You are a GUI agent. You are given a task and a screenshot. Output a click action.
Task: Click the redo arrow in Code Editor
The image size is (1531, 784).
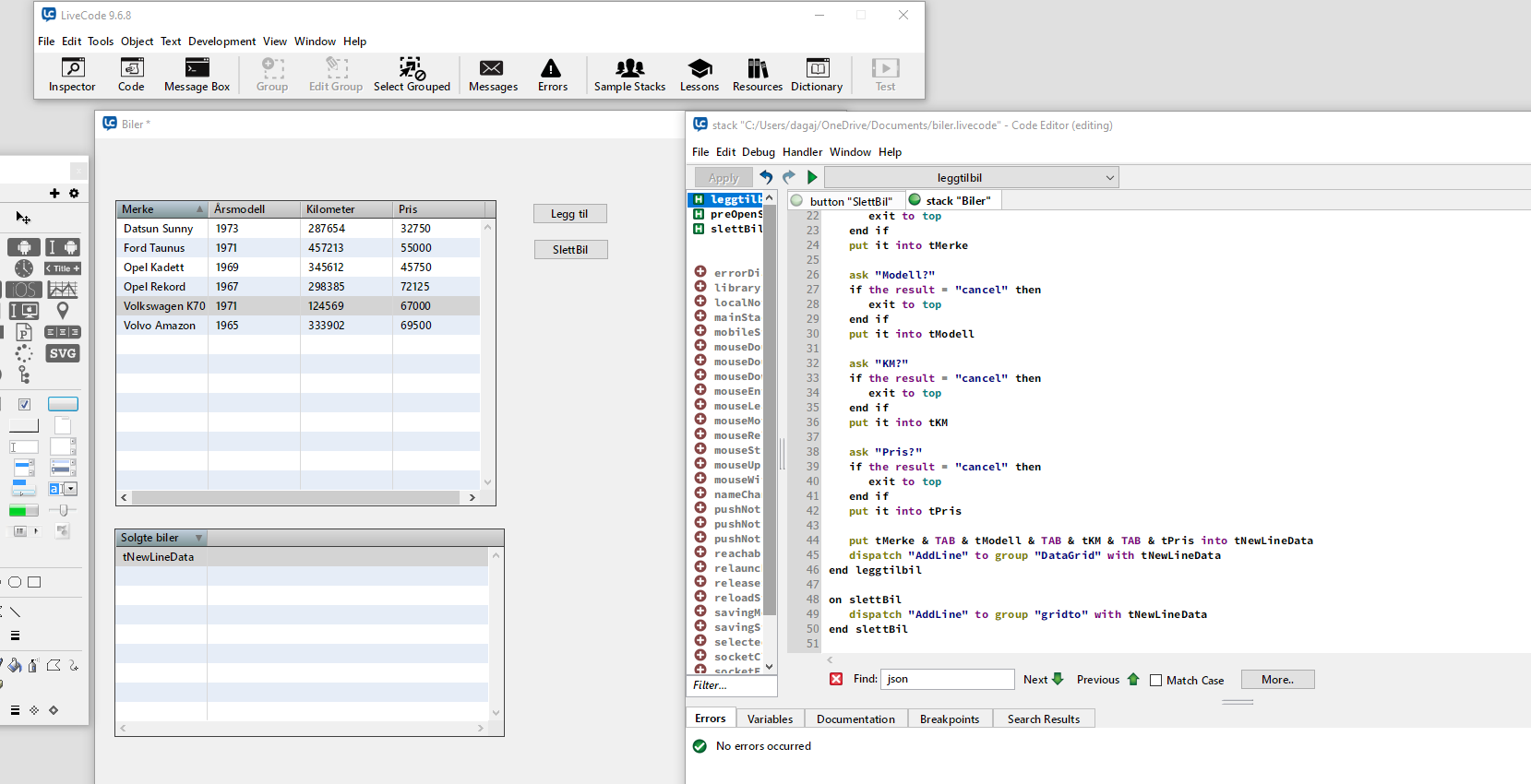click(789, 177)
